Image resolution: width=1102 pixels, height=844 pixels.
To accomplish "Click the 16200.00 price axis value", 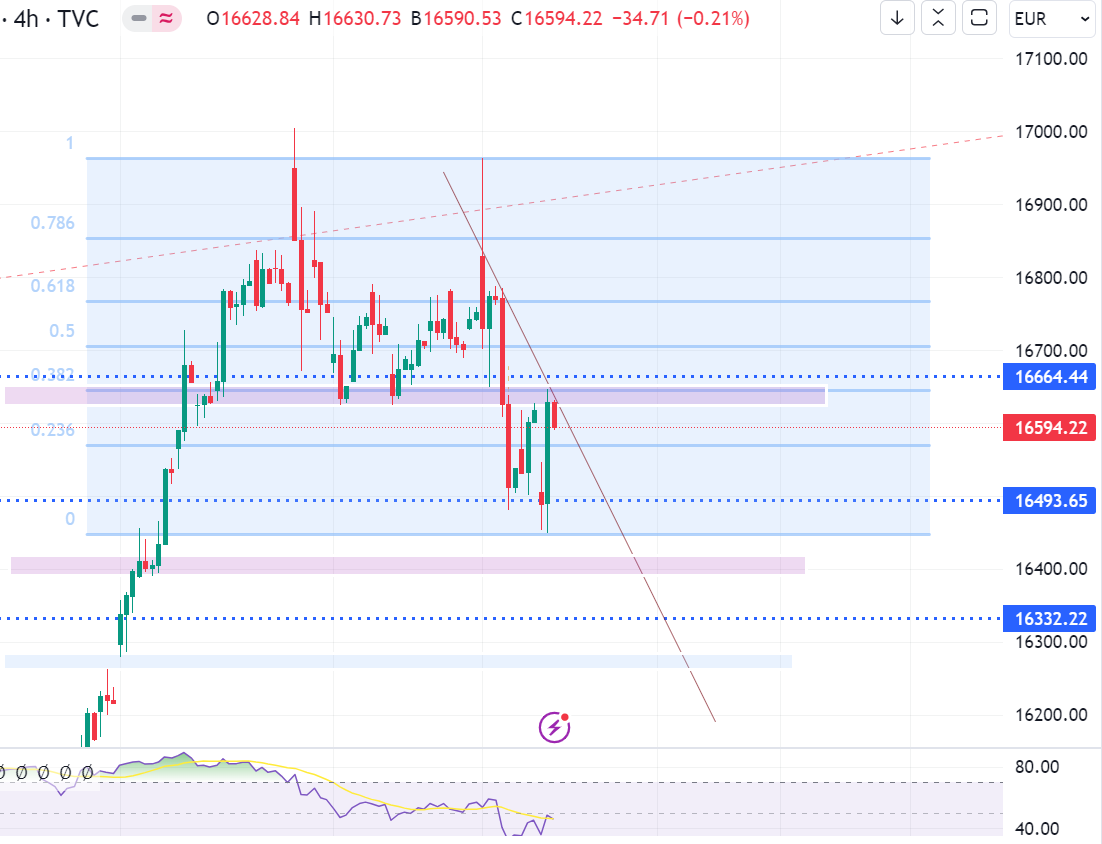I will 1051,715.
